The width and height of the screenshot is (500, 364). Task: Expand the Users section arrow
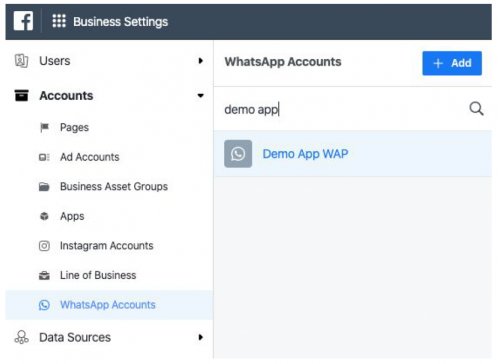pyautogui.click(x=200, y=61)
